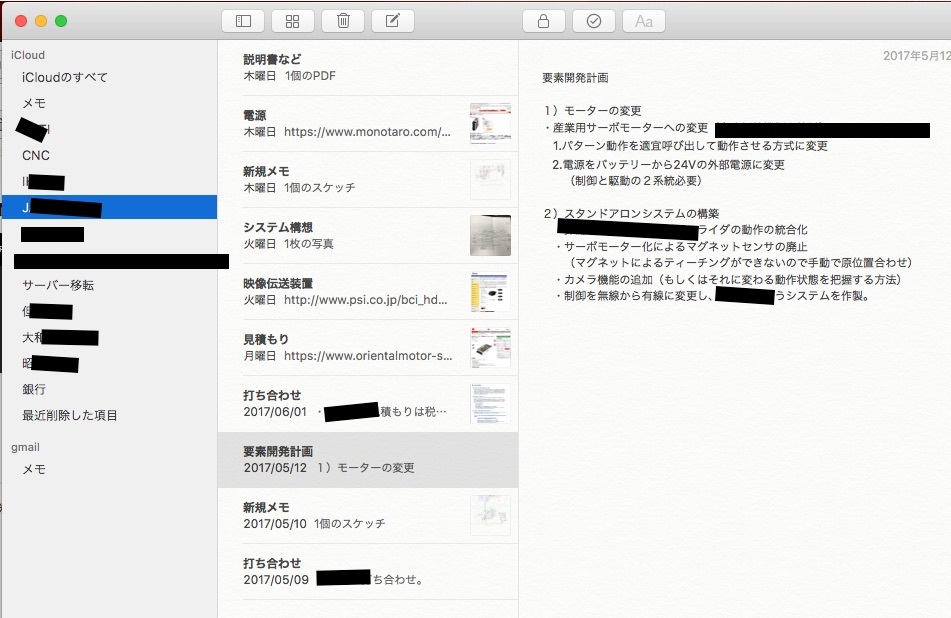Open the 説明書など note
This screenshot has height=618, width=951.
tap(368, 67)
